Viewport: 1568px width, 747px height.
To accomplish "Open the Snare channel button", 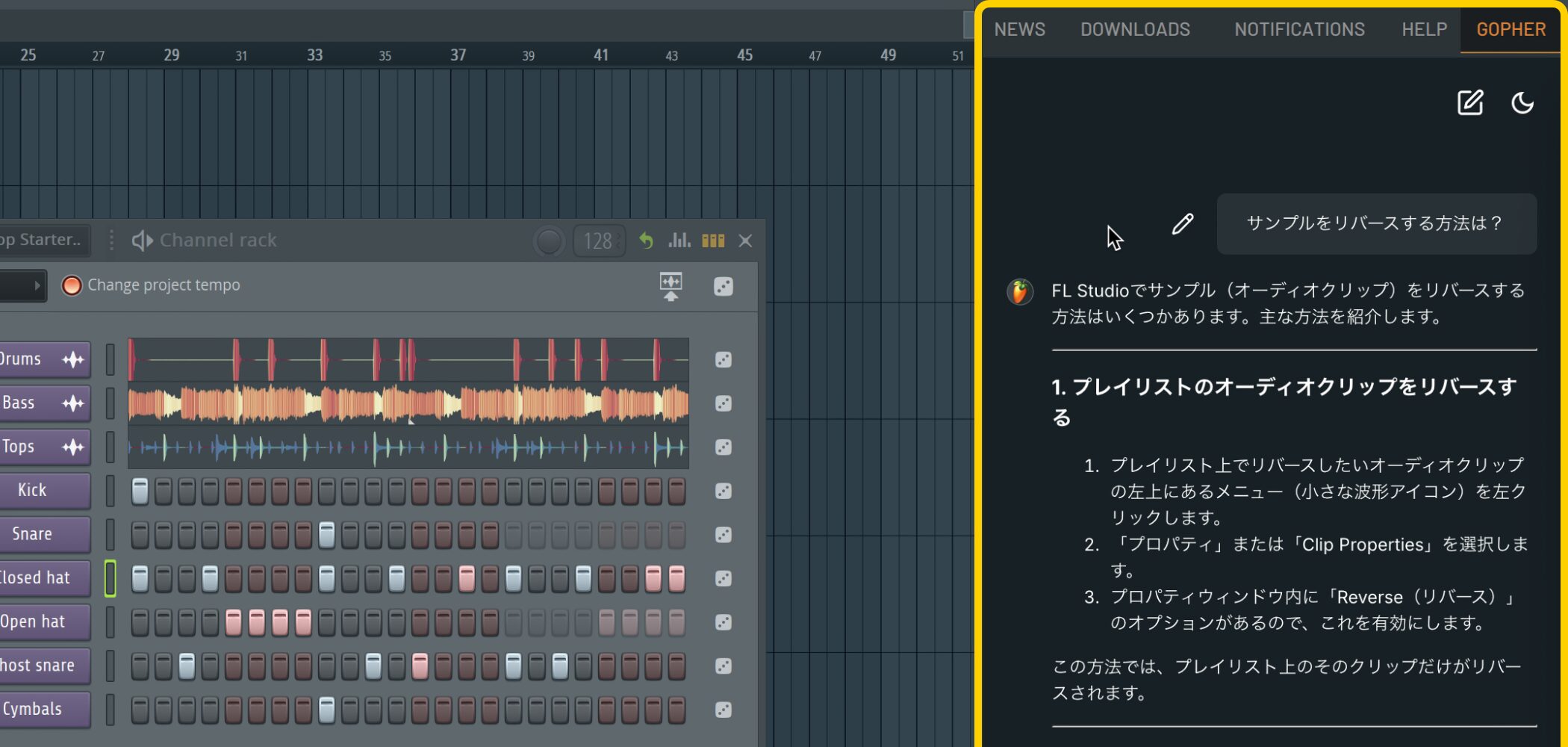I will [x=45, y=534].
